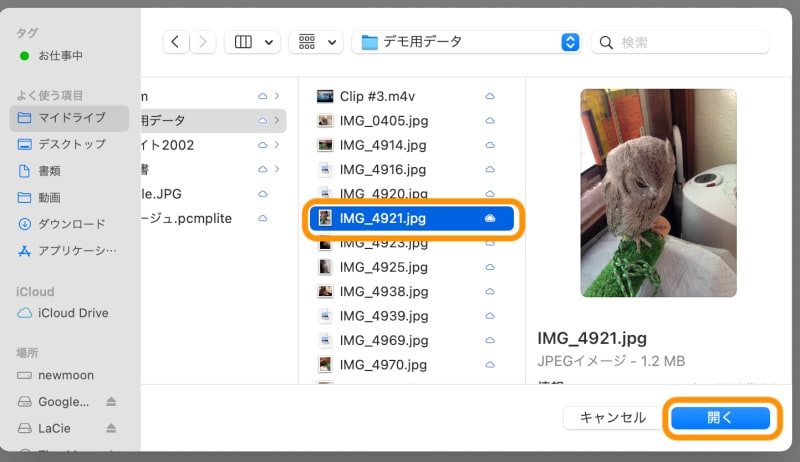Open the デモ用データ folder location popup

pos(466,42)
